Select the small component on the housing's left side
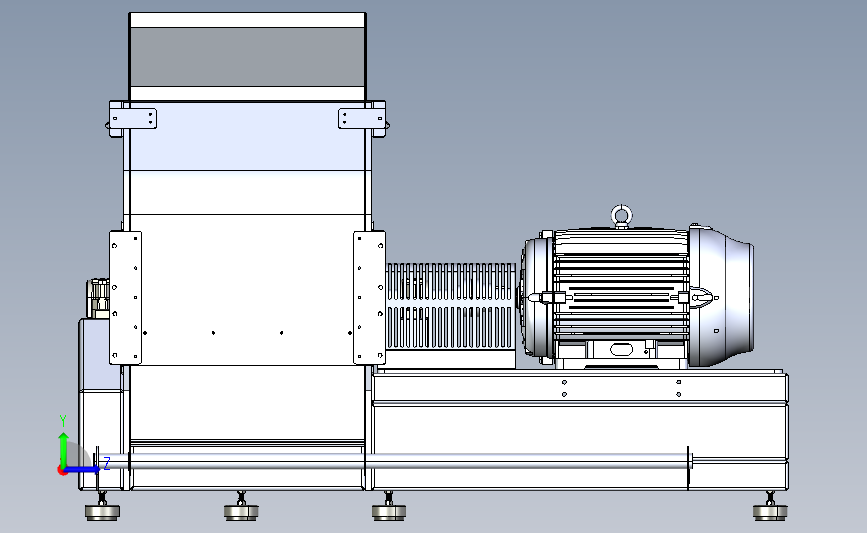867x533 pixels. point(98,299)
